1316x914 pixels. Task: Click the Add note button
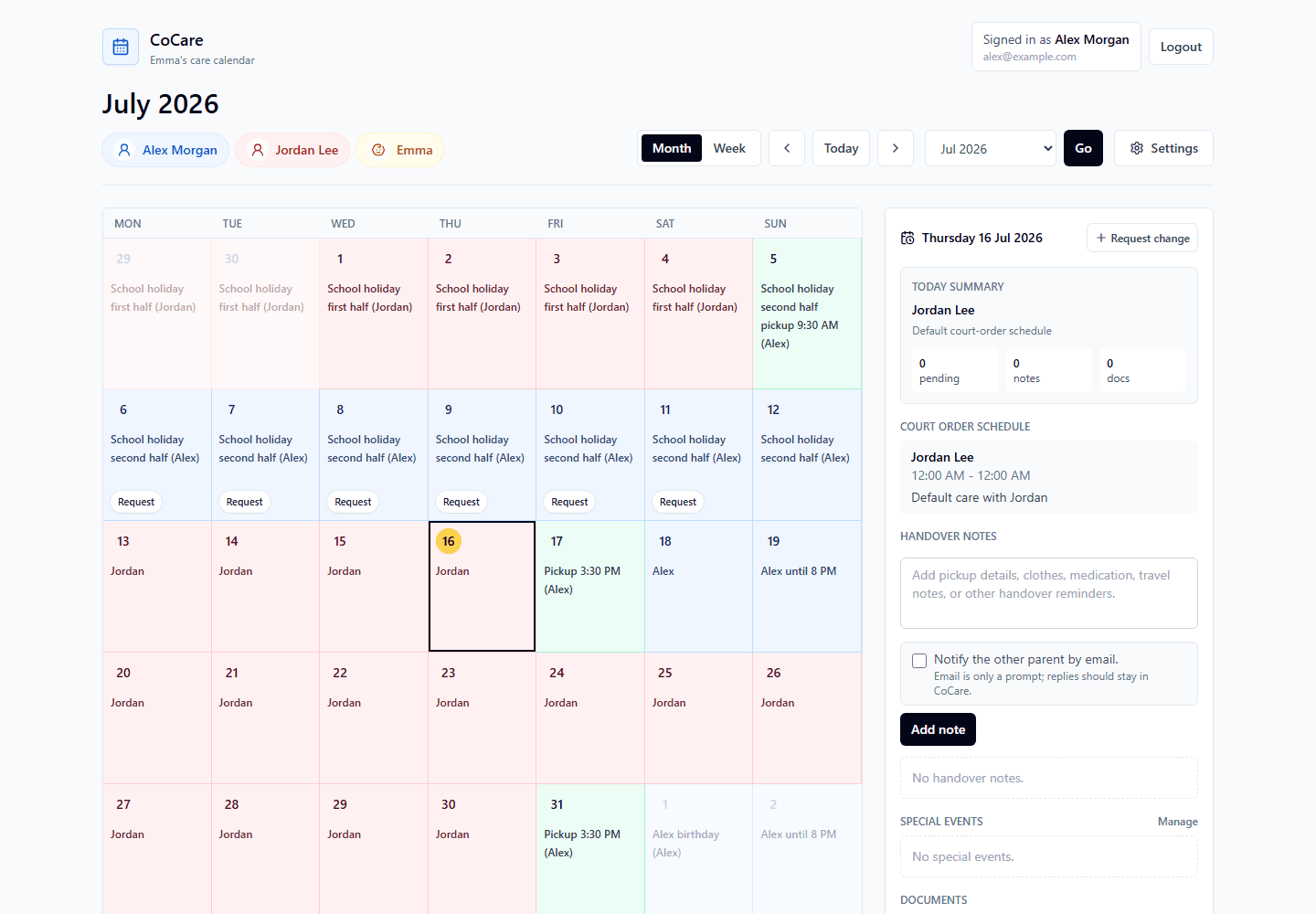pos(938,729)
